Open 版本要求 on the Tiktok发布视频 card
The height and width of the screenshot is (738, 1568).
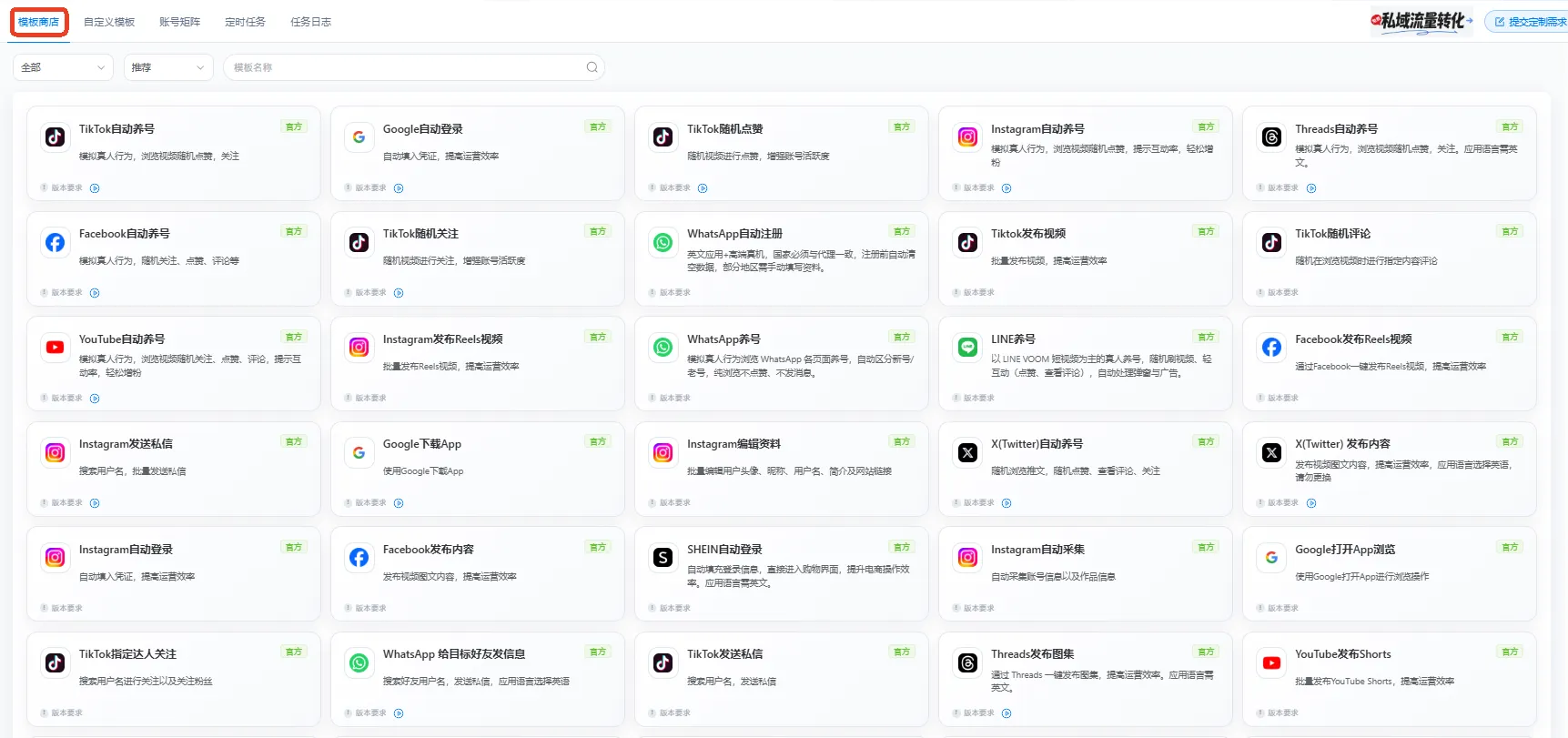tap(974, 293)
